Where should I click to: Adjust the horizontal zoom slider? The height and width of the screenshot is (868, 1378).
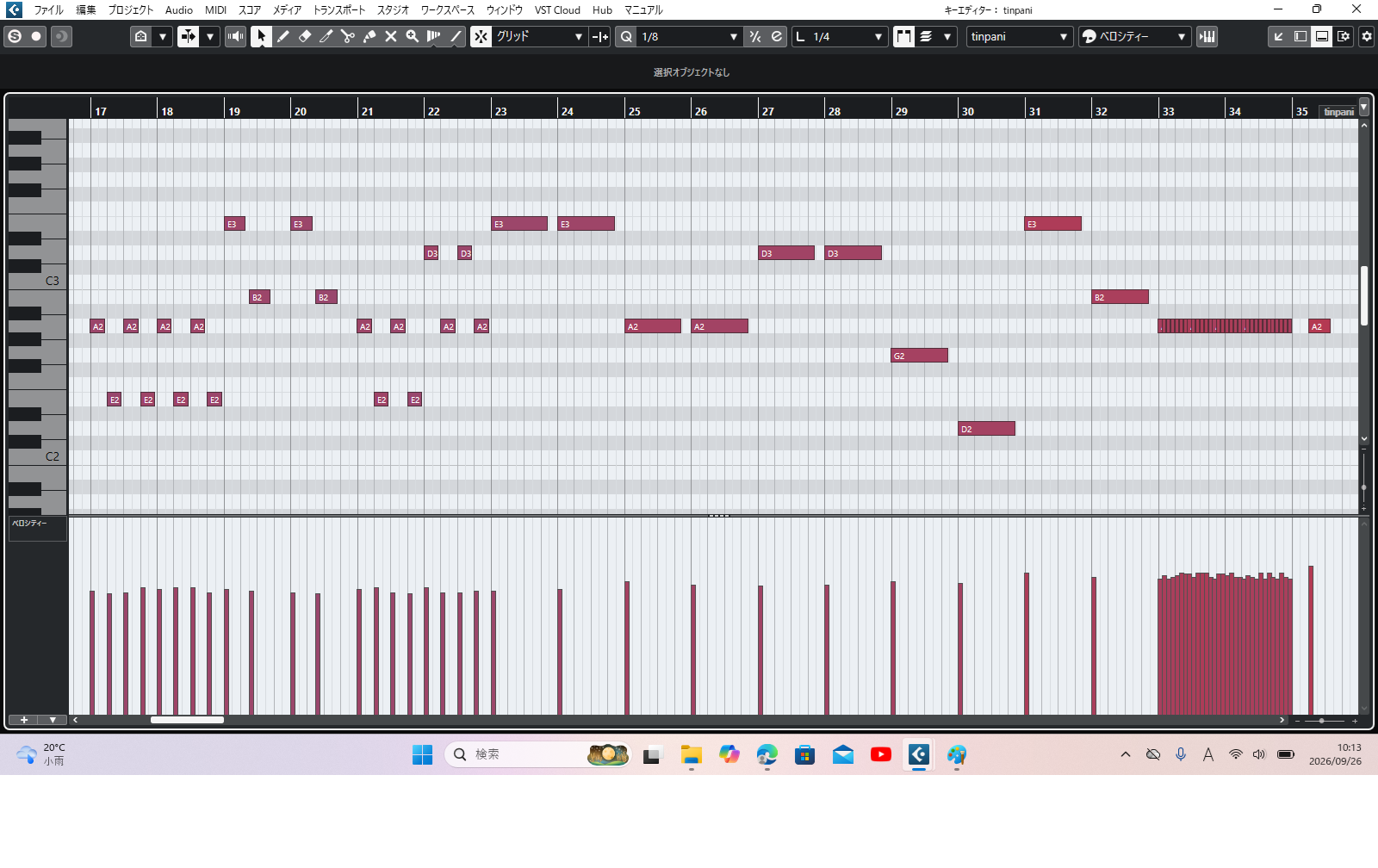1321,720
